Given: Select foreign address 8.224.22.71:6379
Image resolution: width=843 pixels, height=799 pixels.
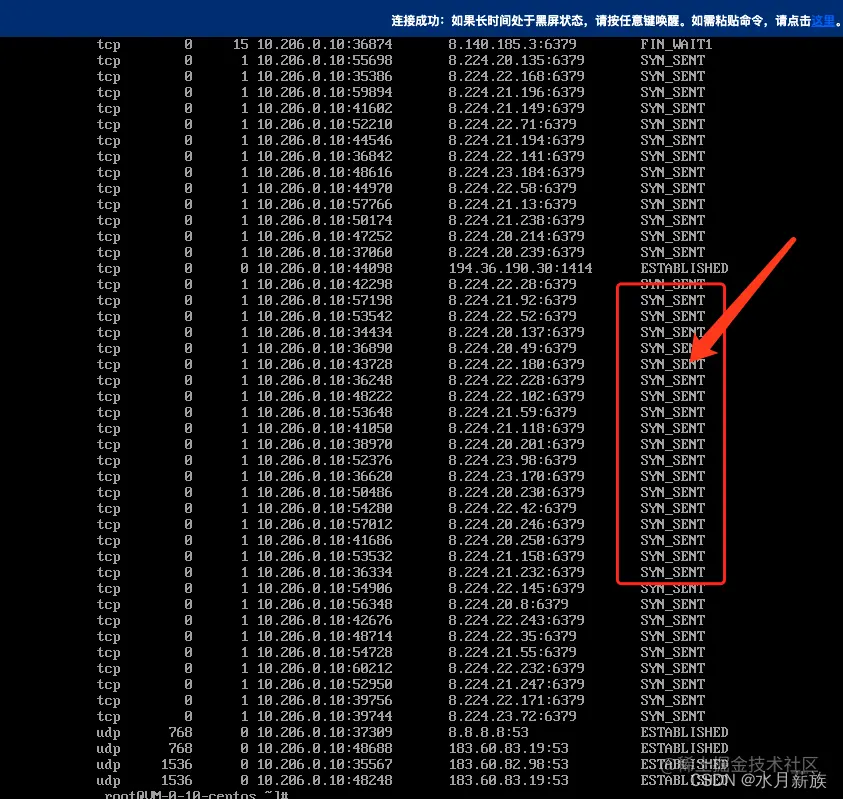Looking at the screenshot, I should [512, 124].
